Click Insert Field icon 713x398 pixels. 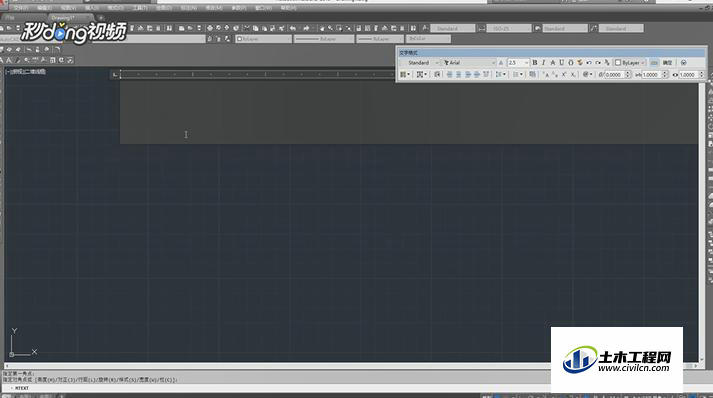532,75
